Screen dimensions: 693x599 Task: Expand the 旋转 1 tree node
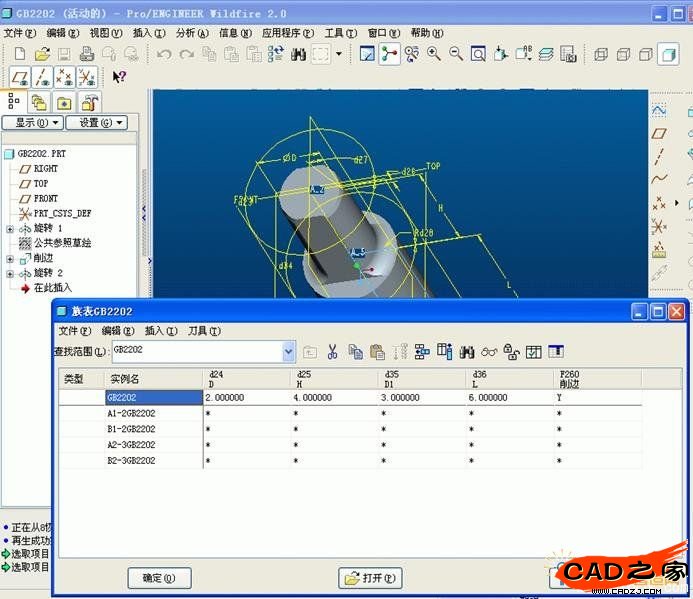[10, 228]
